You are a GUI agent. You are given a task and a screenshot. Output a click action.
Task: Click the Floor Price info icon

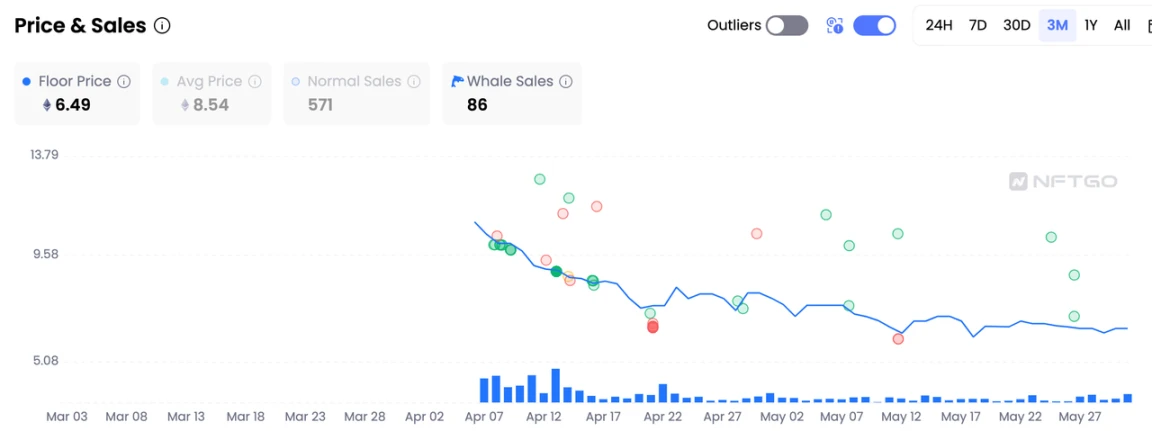[x=124, y=81]
